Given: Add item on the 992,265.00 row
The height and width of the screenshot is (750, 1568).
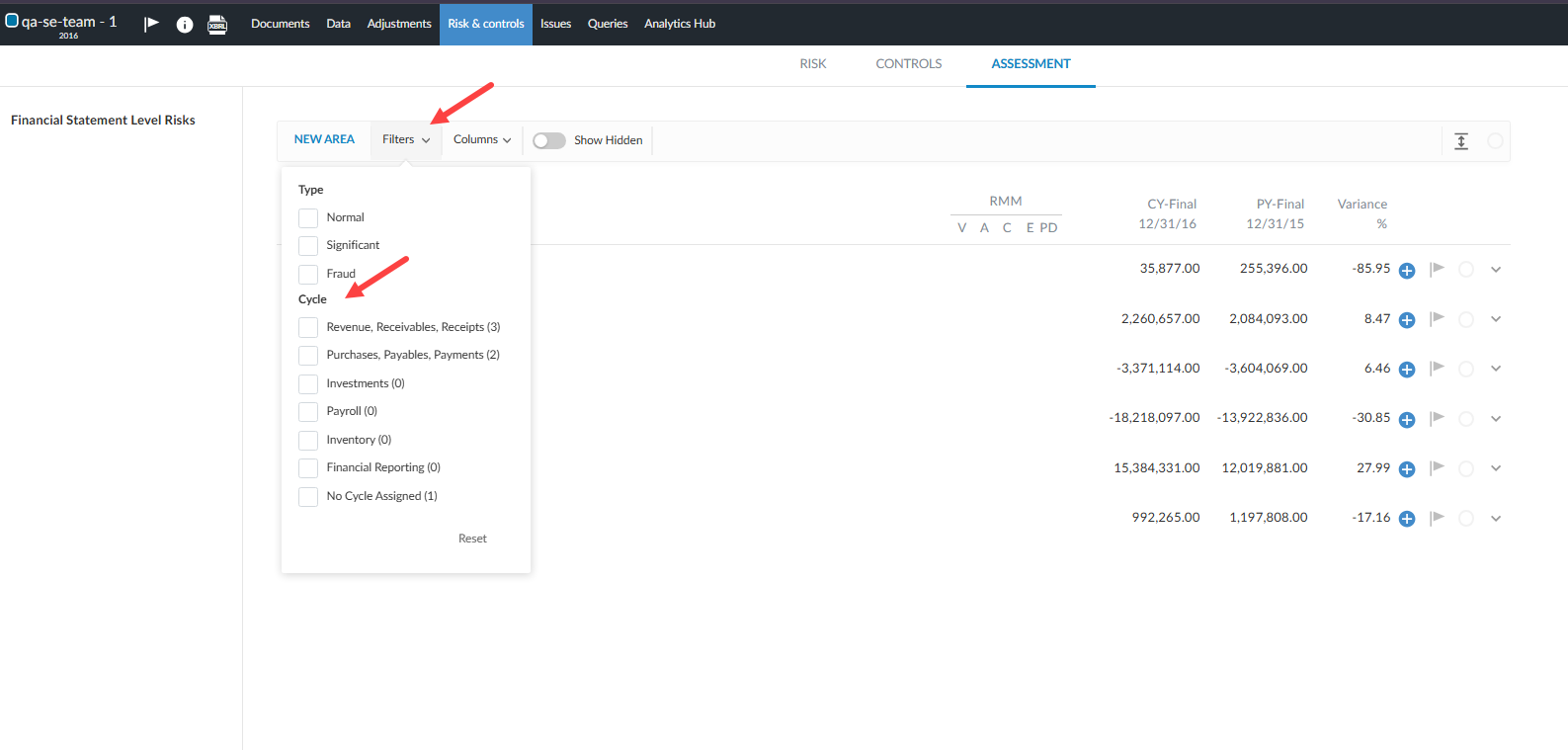Looking at the screenshot, I should (1407, 519).
